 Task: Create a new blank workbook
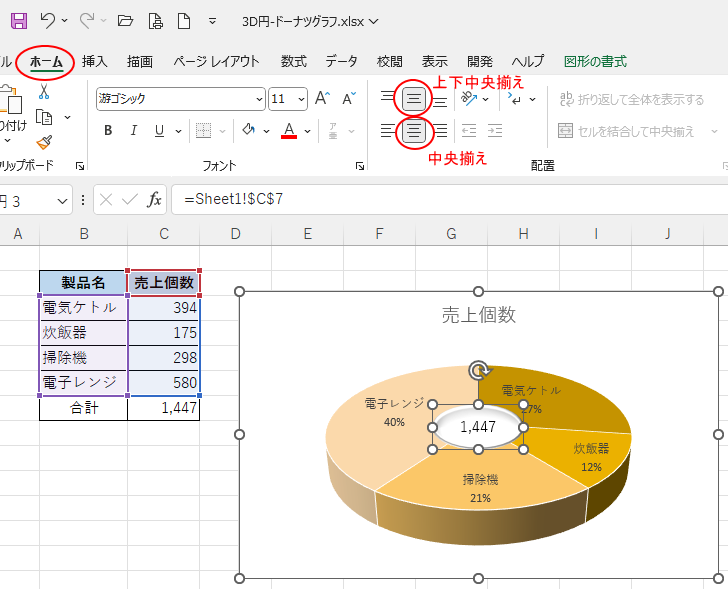(184, 21)
